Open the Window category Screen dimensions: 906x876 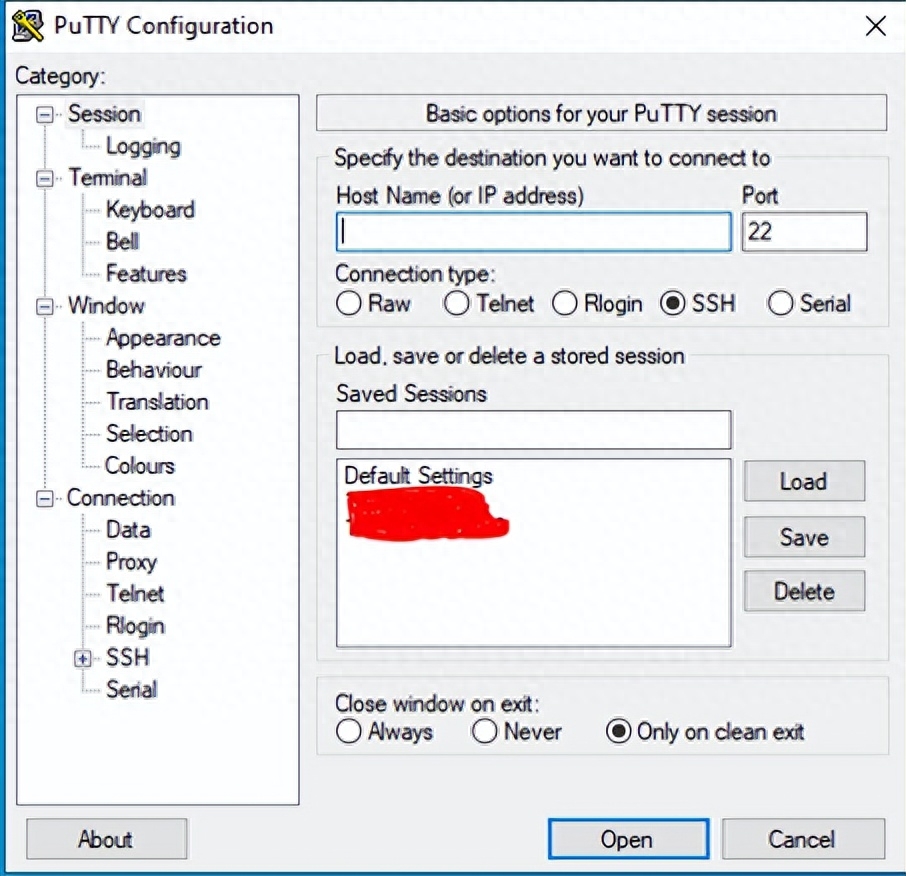(106, 306)
